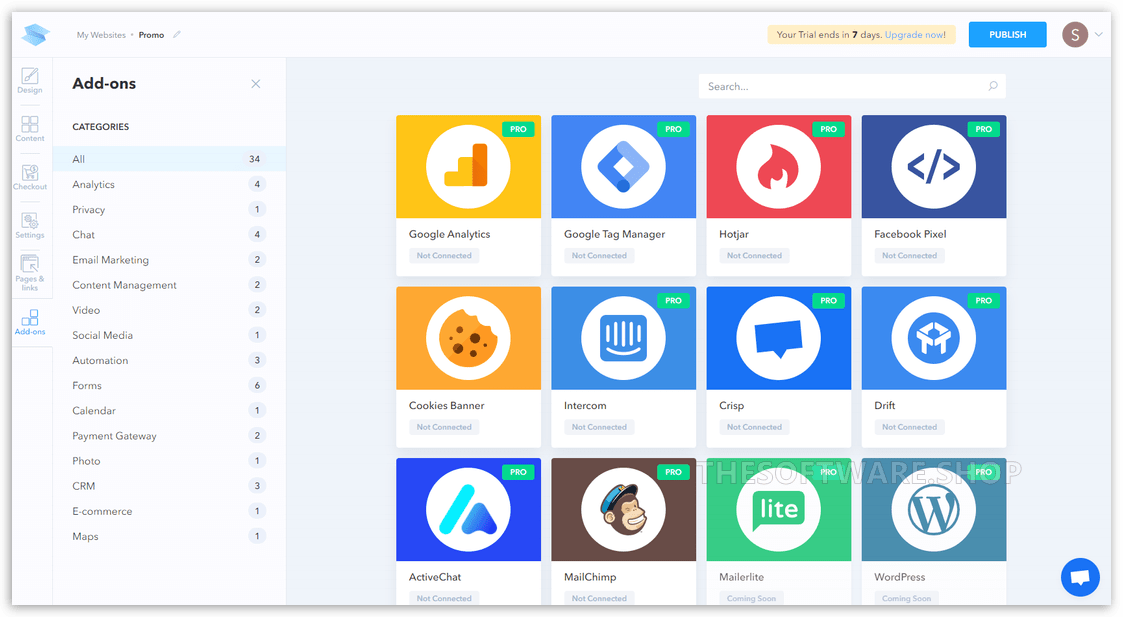Click the search magnifier icon
Viewport: 1123px width, 617px height.
(x=993, y=86)
